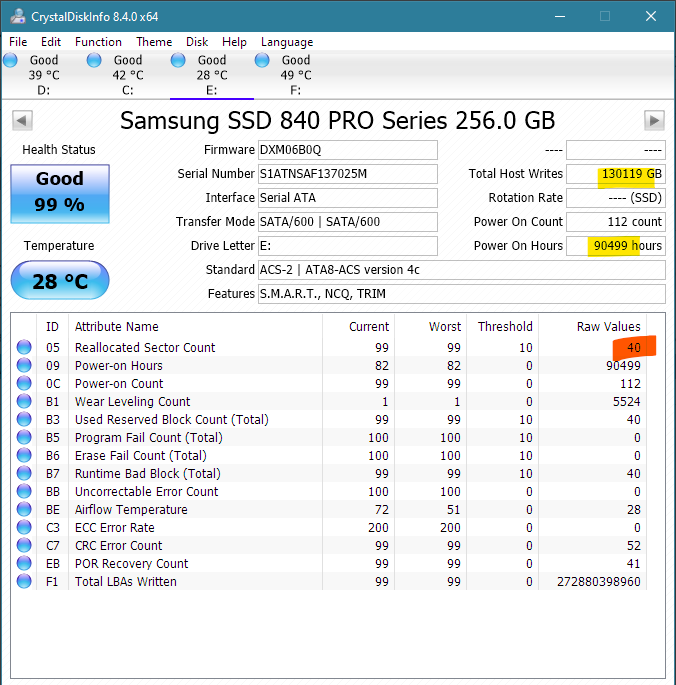Select ECC Error Rate attribute name
This screenshot has height=685, width=676.
coord(114,528)
